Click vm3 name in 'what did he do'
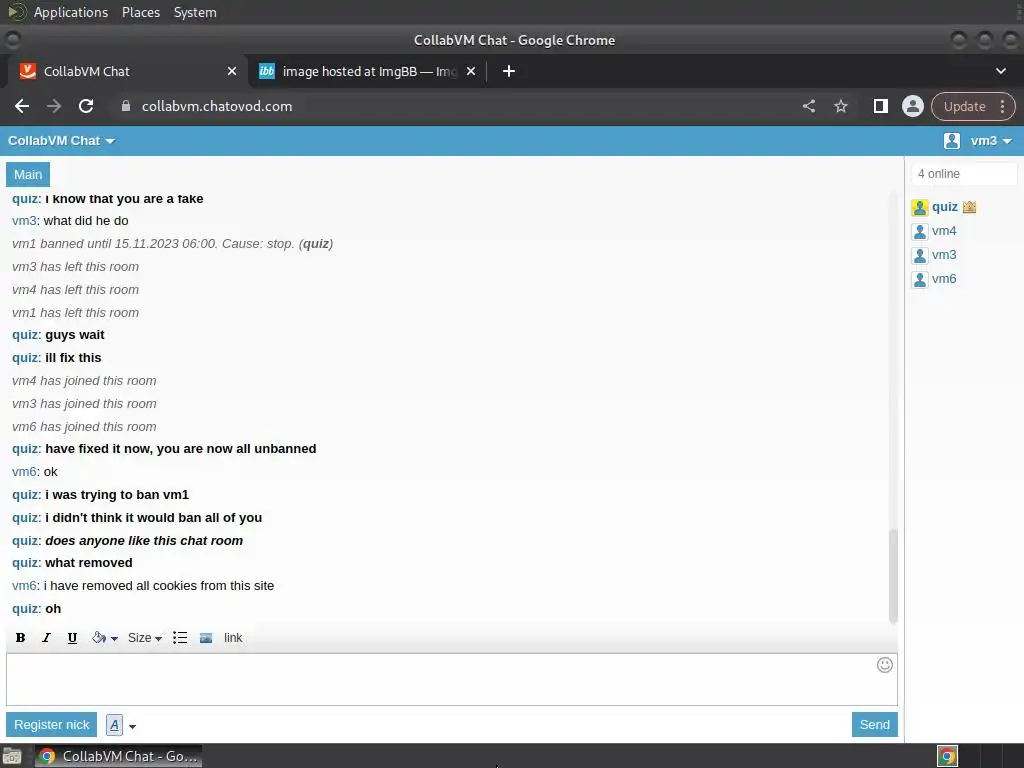 click(24, 221)
